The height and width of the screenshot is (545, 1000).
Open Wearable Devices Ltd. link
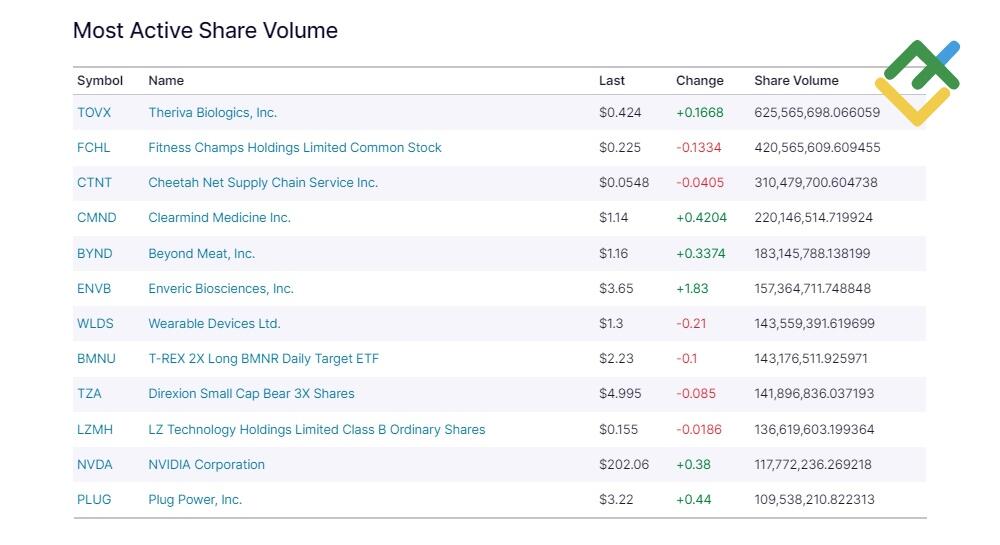(214, 324)
